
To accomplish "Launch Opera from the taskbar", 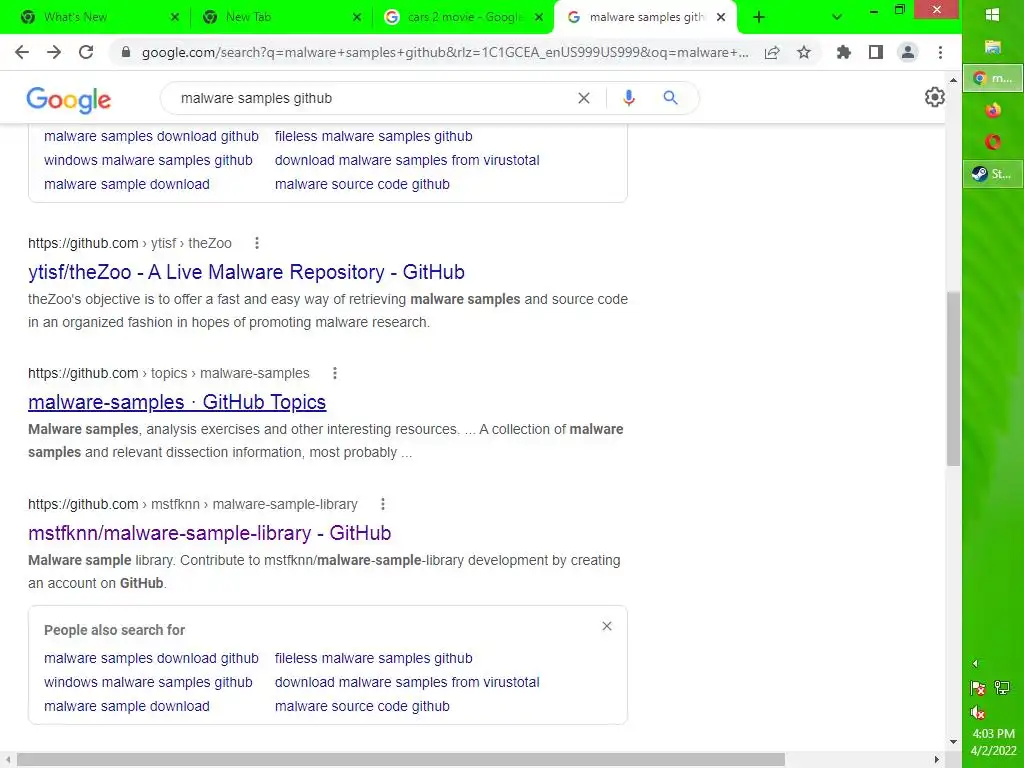I will click(993, 142).
